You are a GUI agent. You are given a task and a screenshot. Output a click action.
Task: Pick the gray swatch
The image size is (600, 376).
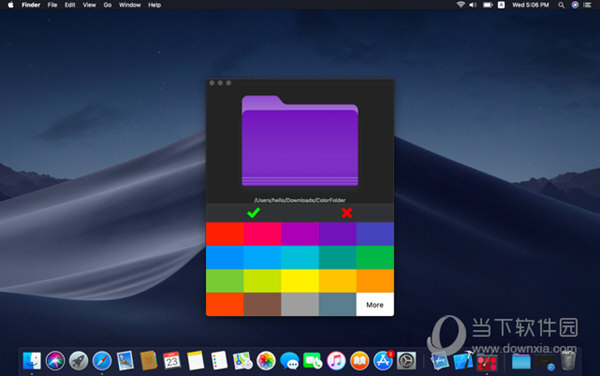pyautogui.click(x=300, y=305)
